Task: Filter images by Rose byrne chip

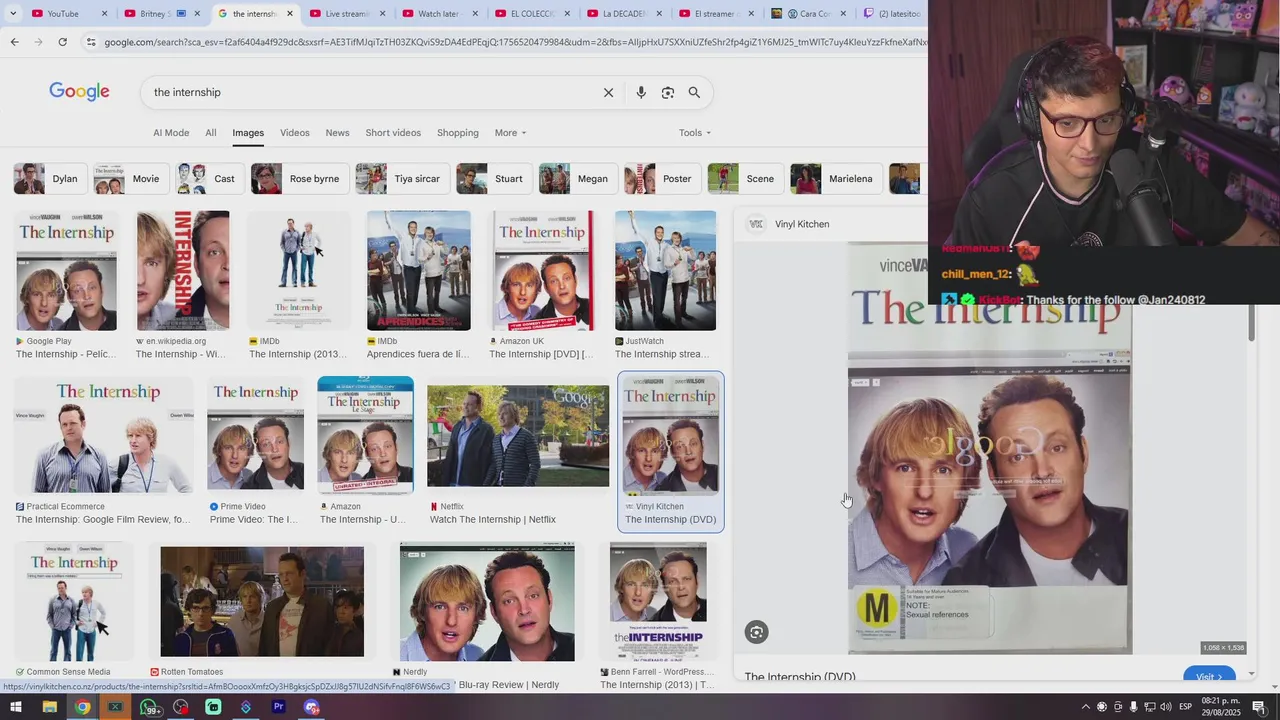Action: pyautogui.click(x=299, y=179)
